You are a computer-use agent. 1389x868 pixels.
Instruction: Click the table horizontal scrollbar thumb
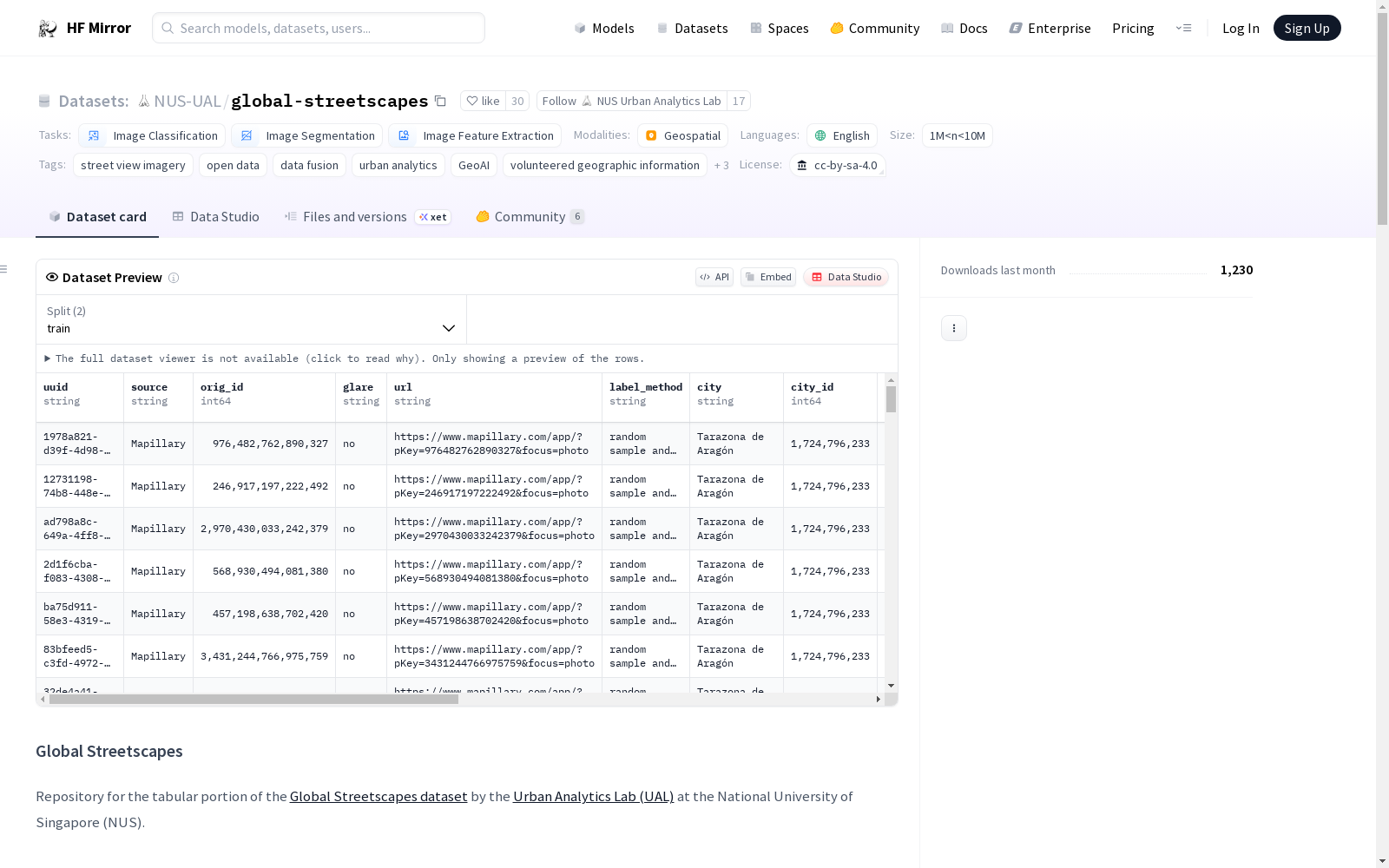253,699
